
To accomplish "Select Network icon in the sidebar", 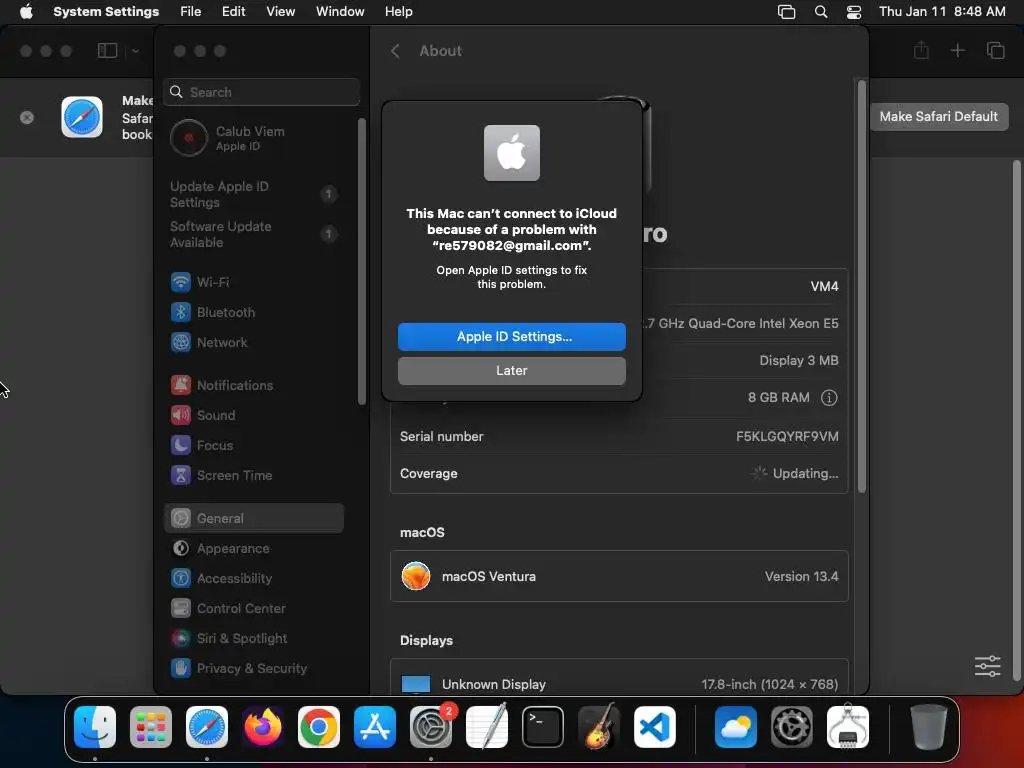I will pos(181,342).
